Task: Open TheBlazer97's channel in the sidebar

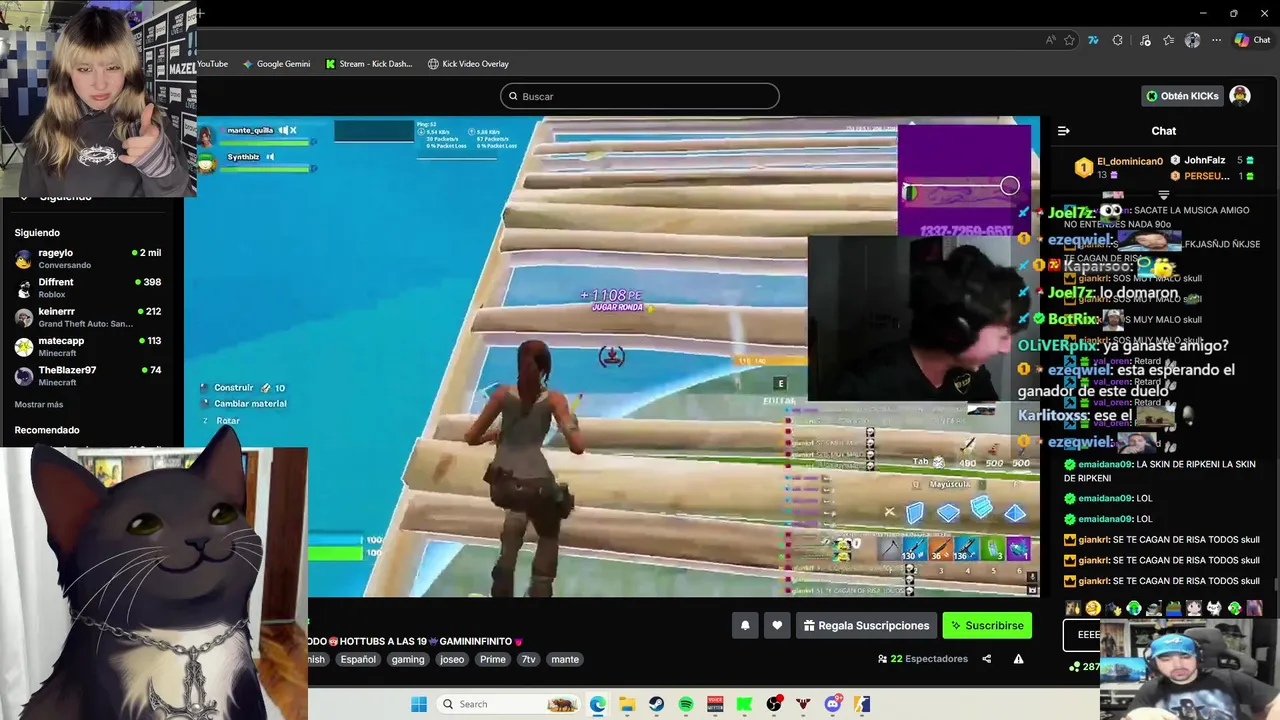Action: click(88, 376)
